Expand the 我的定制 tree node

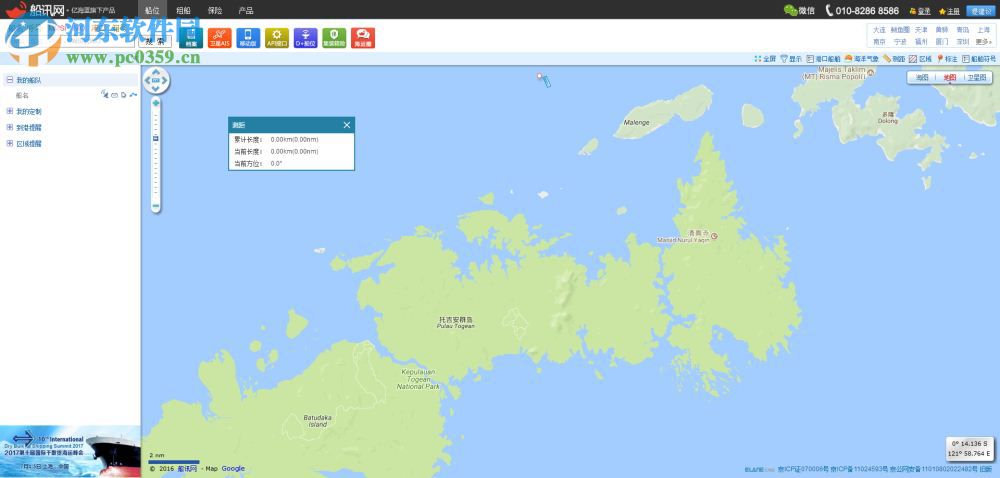10,111
